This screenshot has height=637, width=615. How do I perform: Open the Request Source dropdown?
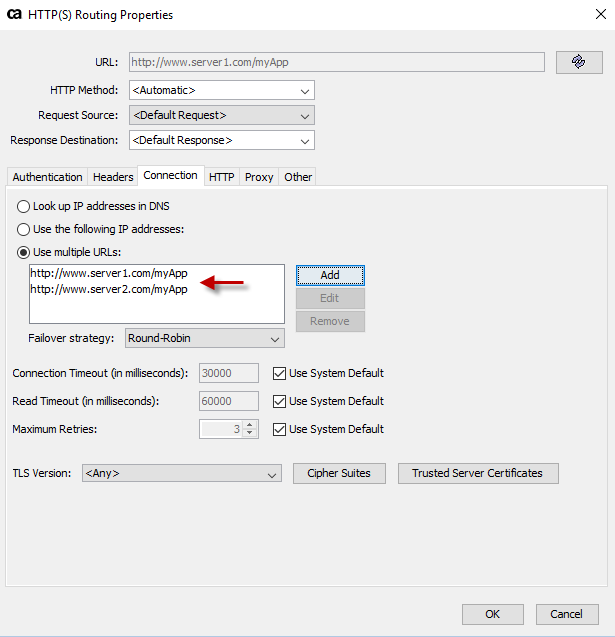click(222, 115)
